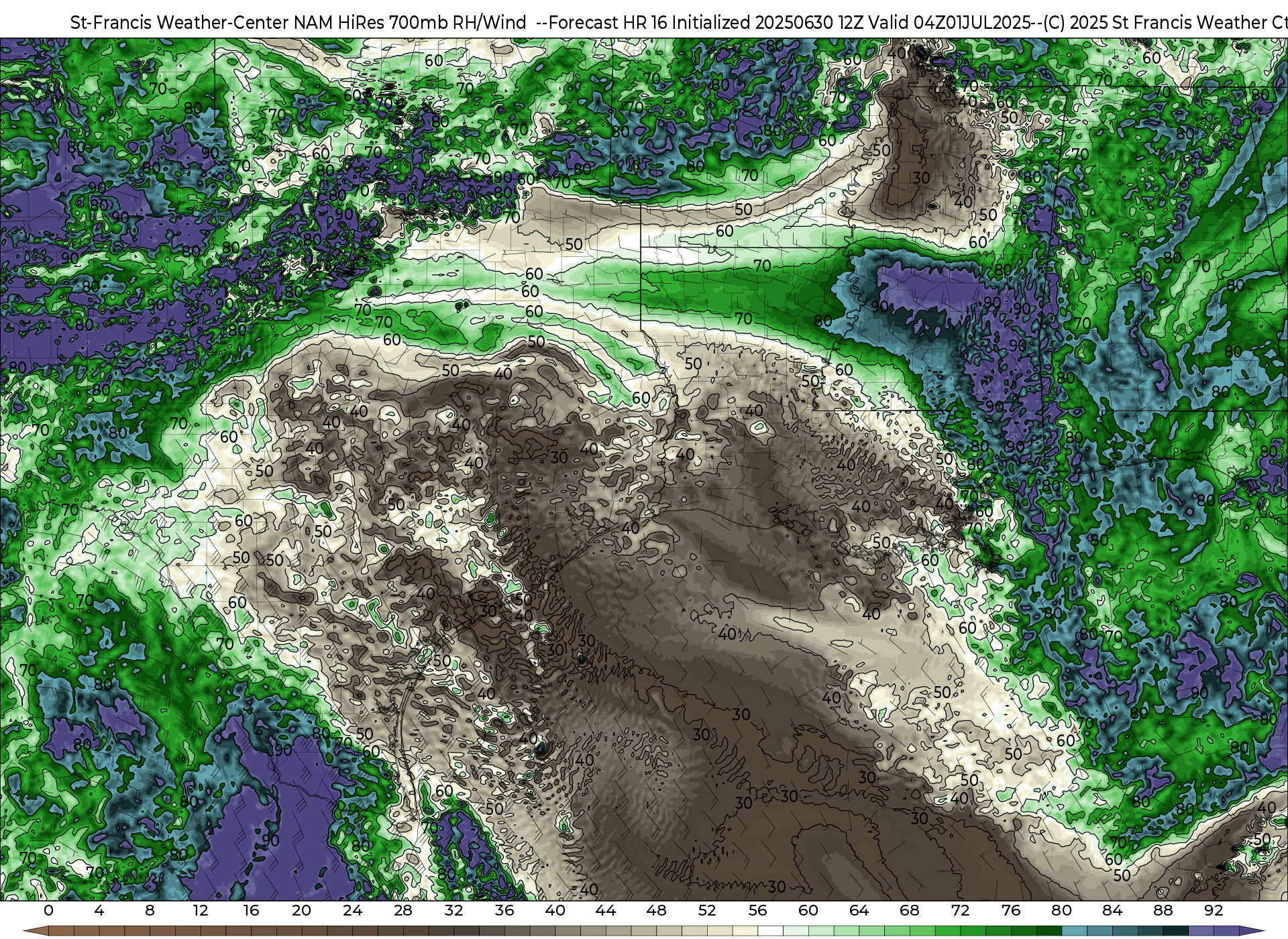Click the color bar tick label '64'
The height and width of the screenshot is (939, 1288).
click(859, 911)
